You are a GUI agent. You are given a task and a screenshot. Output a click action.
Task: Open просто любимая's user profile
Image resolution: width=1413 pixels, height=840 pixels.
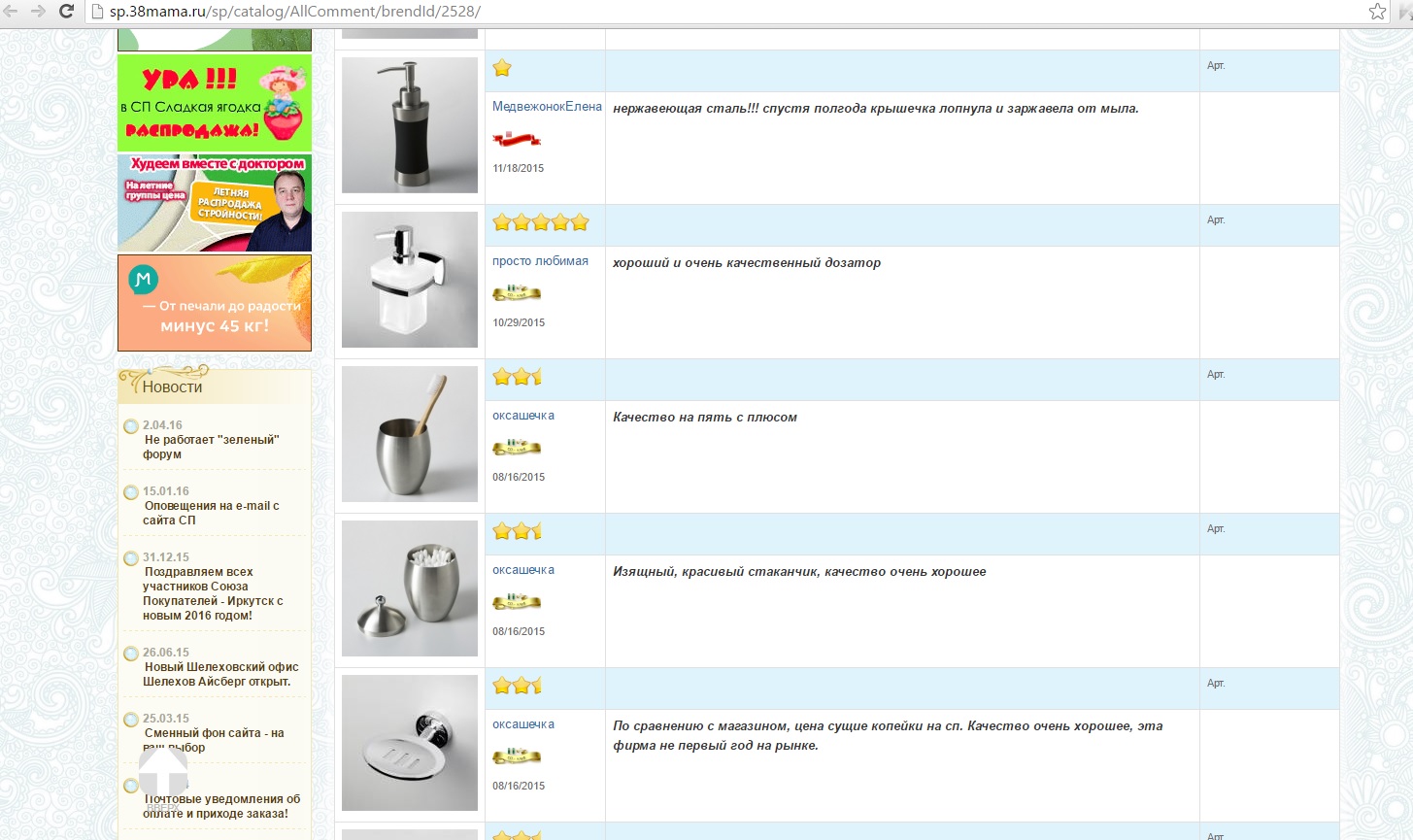tap(540, 261)
